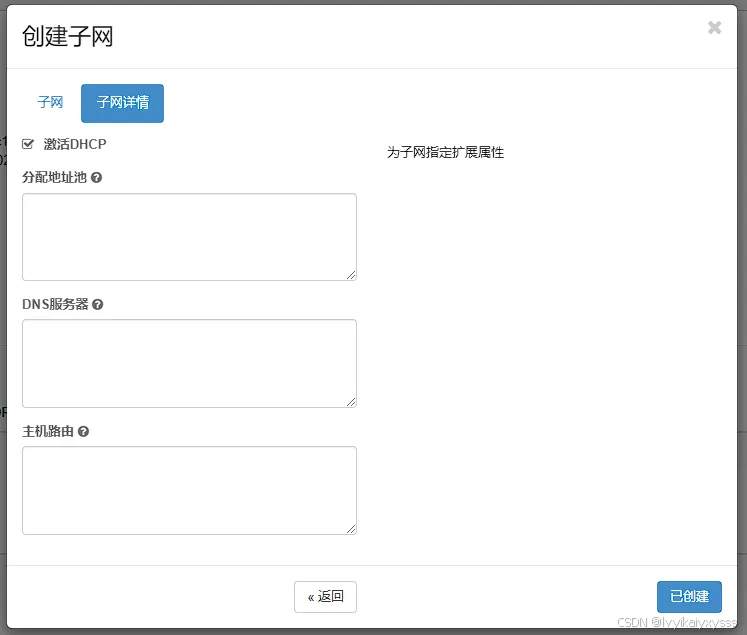This screenshot has height=635, width=747.
Task: Click the help icon next to 主机路由
Action: click(x=83, y=432)
